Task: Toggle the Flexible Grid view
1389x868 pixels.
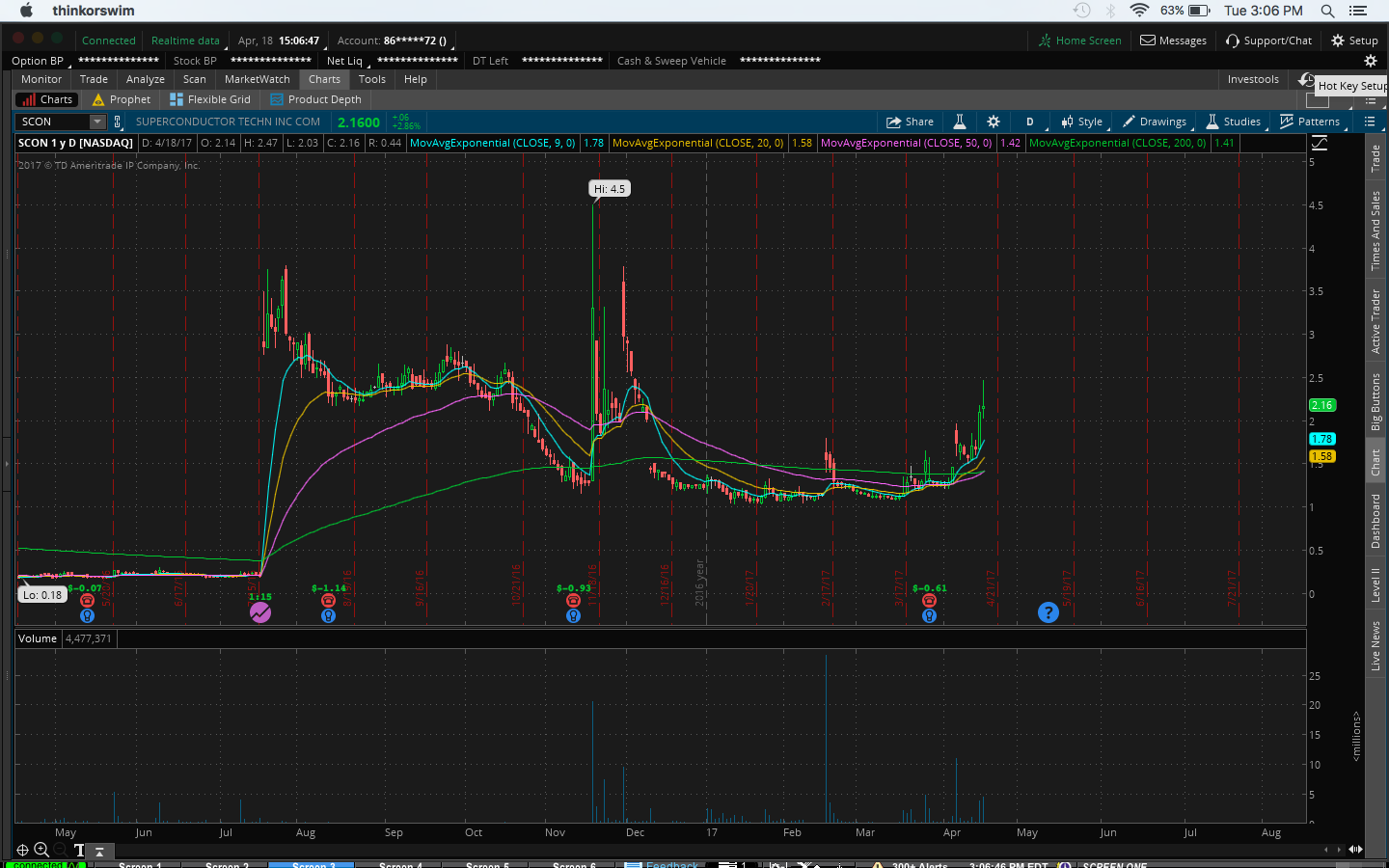Action: (210, 99)
